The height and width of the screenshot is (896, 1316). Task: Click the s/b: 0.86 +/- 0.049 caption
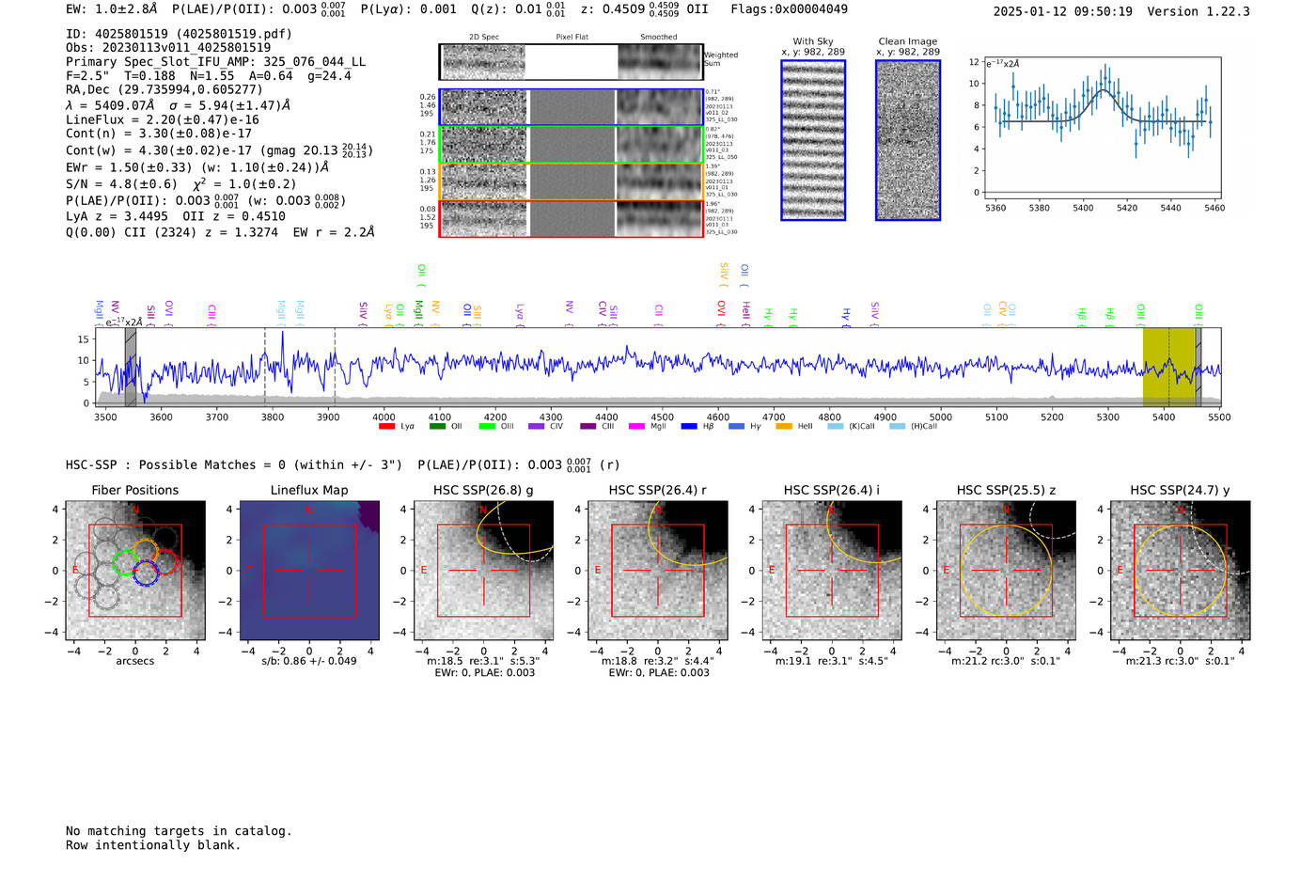coord(309,661)
